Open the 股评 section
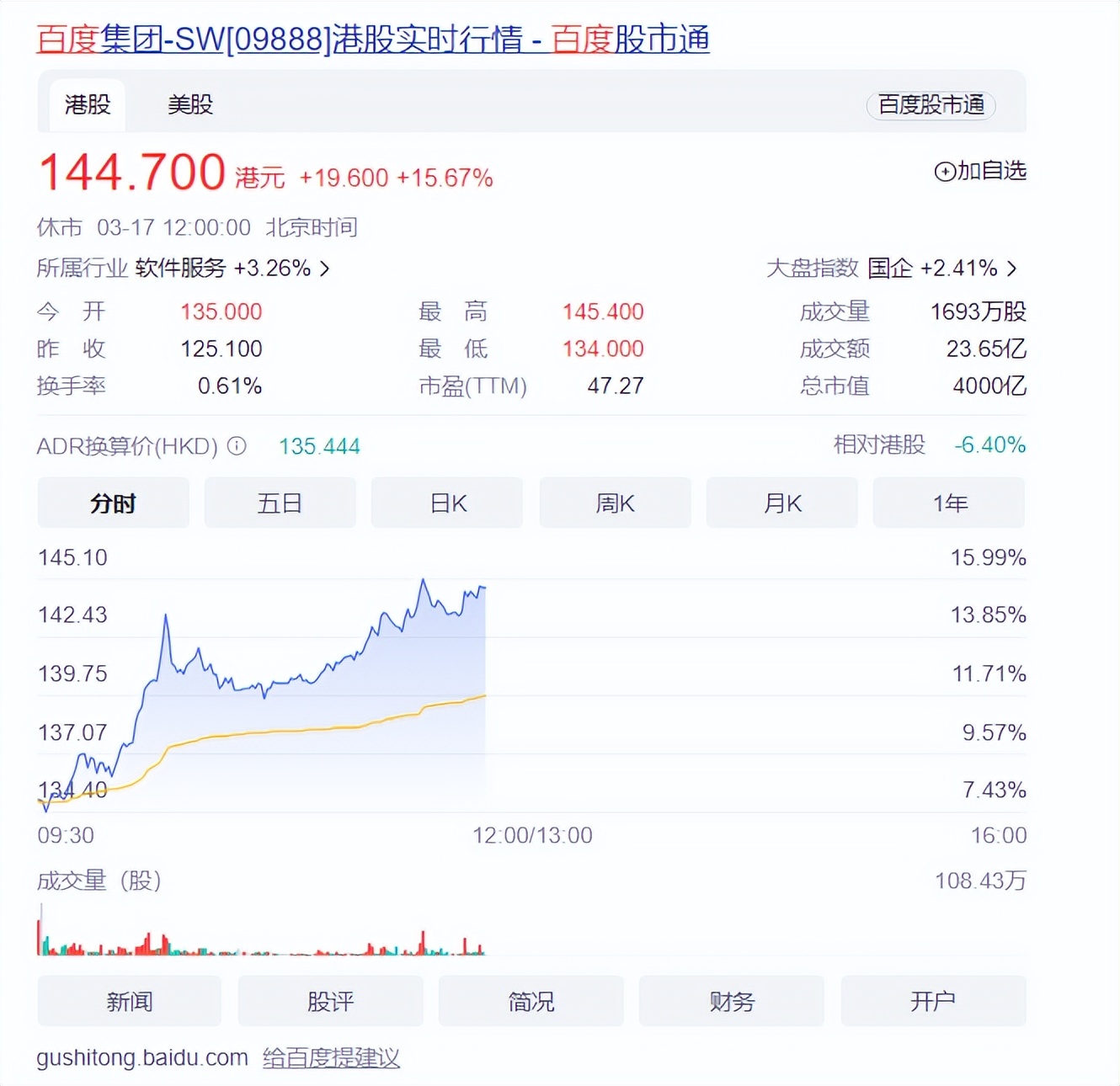Image resolution: width=1120 pixels, height=1086 pixels. pos(330,1001)
